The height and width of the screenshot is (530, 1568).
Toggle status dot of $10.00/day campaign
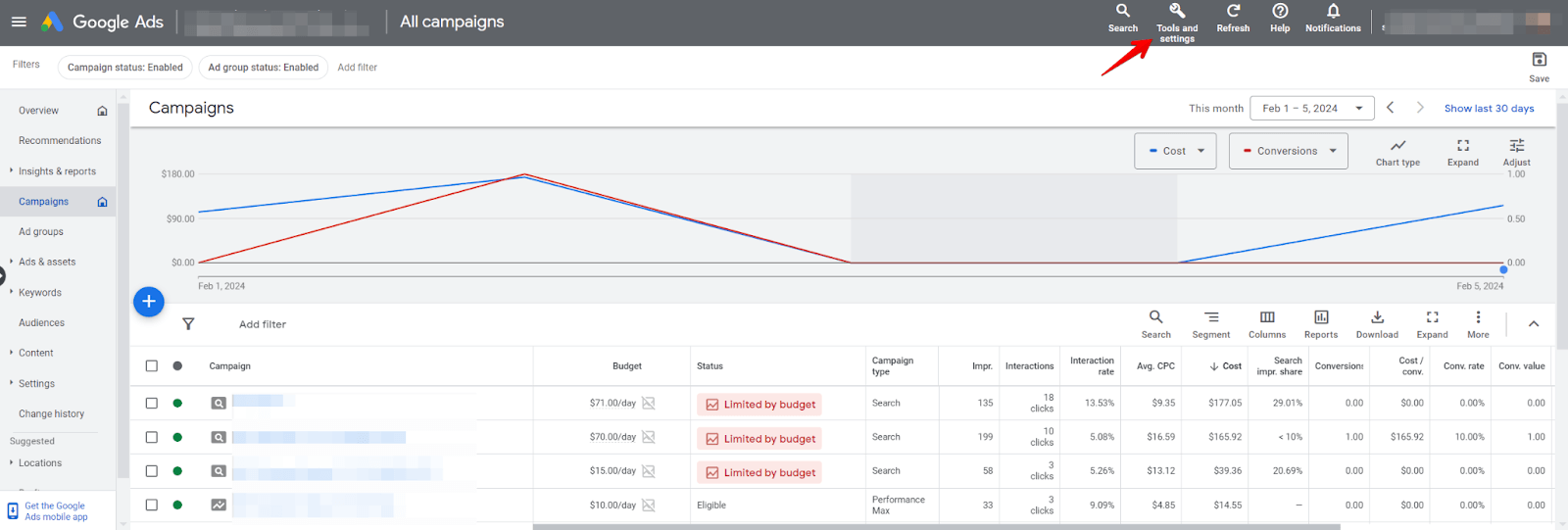coord(177,506)
